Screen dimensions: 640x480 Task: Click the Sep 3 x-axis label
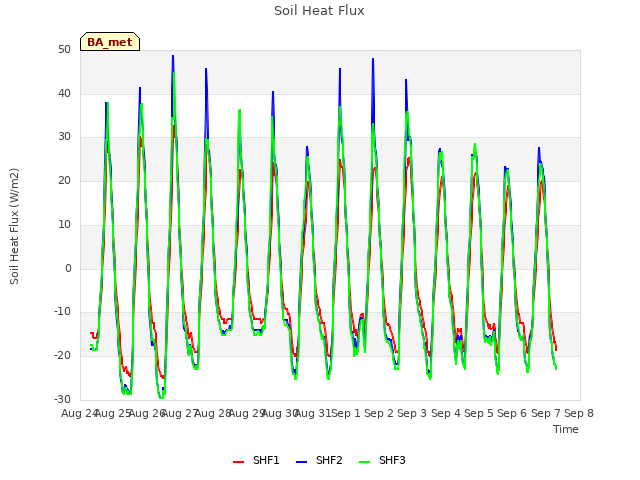[412, 413]
